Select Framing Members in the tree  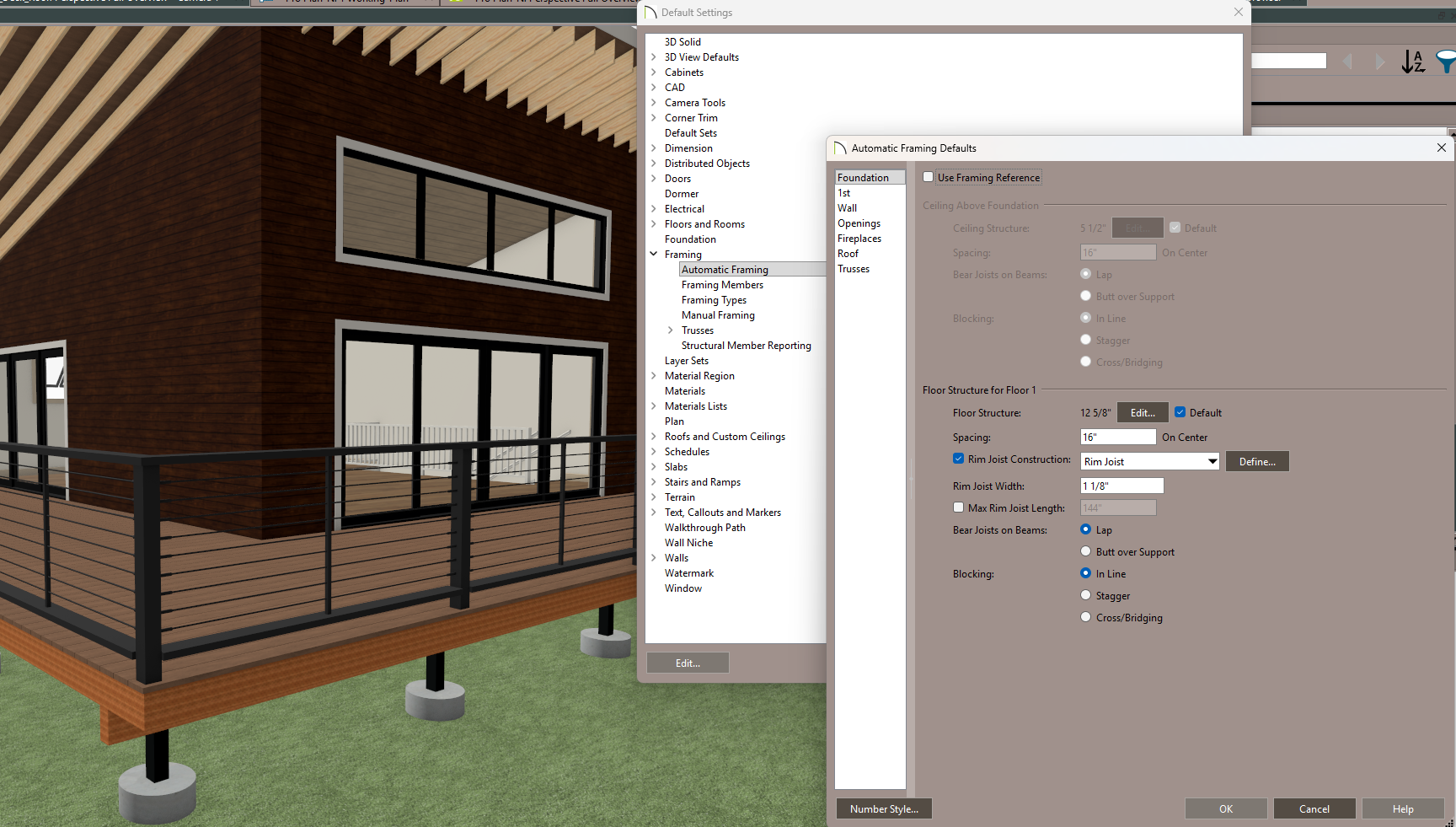pos(722,285)
